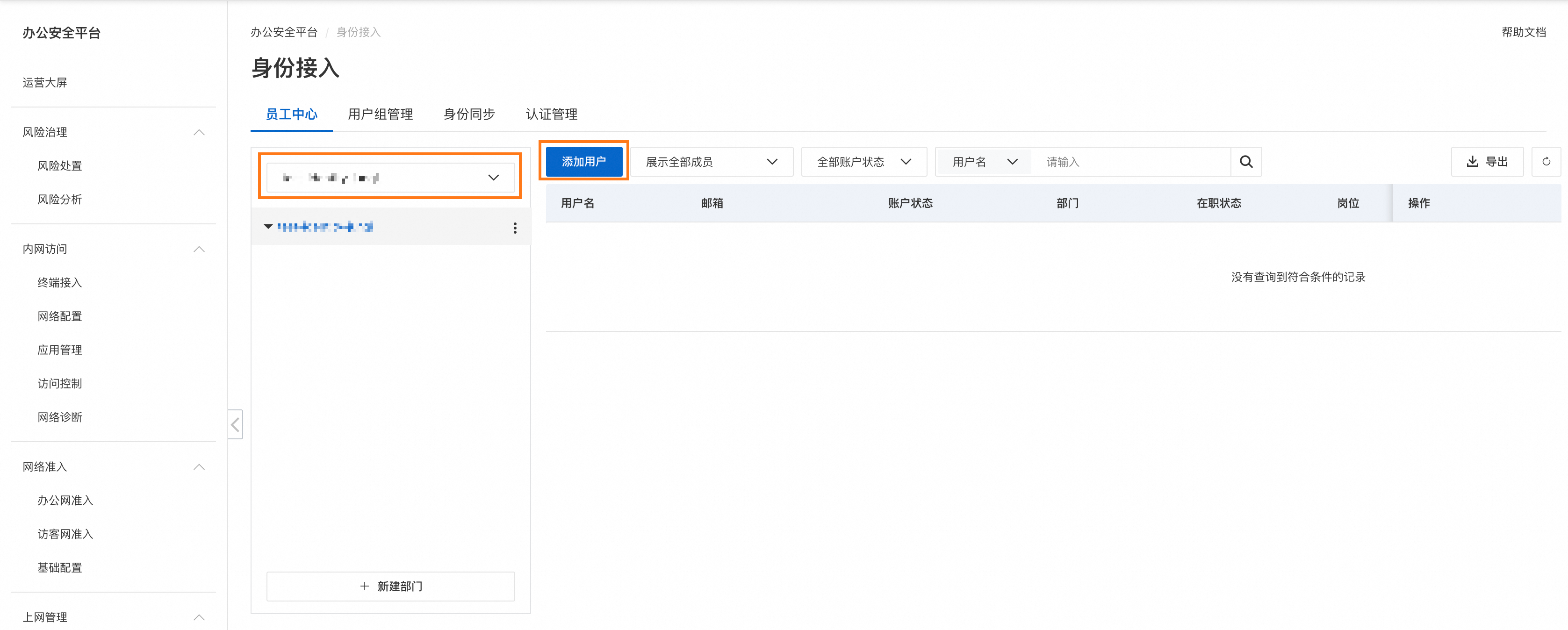Click the refresh icon button
Viewport: 1568px width, 630px height.
tap(1546, 162)
